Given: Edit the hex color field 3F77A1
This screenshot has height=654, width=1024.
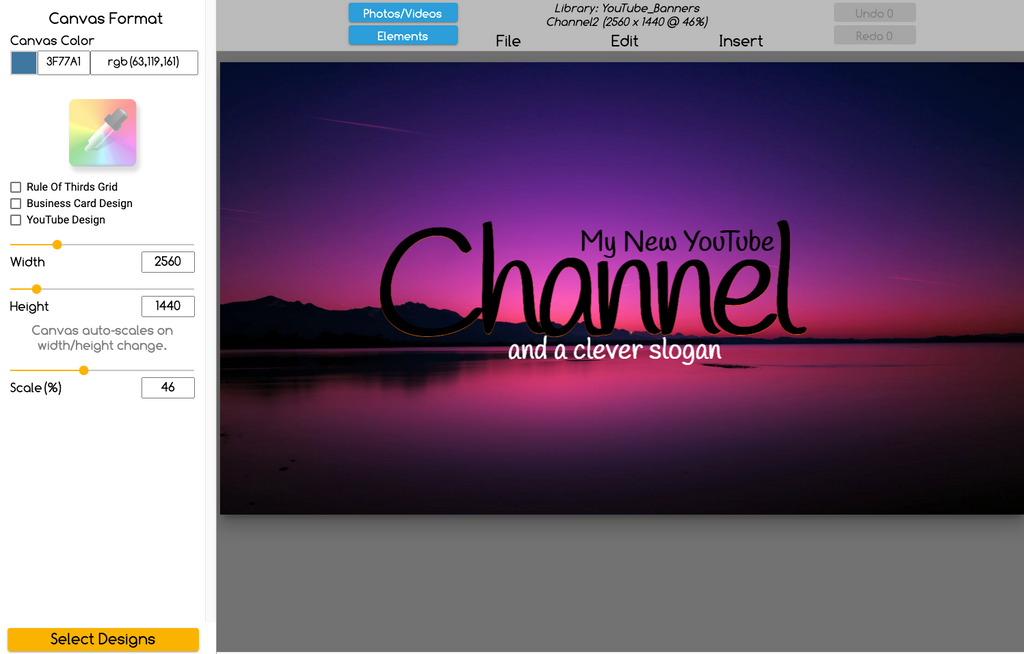Looking at the screenshot, I should (x=63, y=63).
